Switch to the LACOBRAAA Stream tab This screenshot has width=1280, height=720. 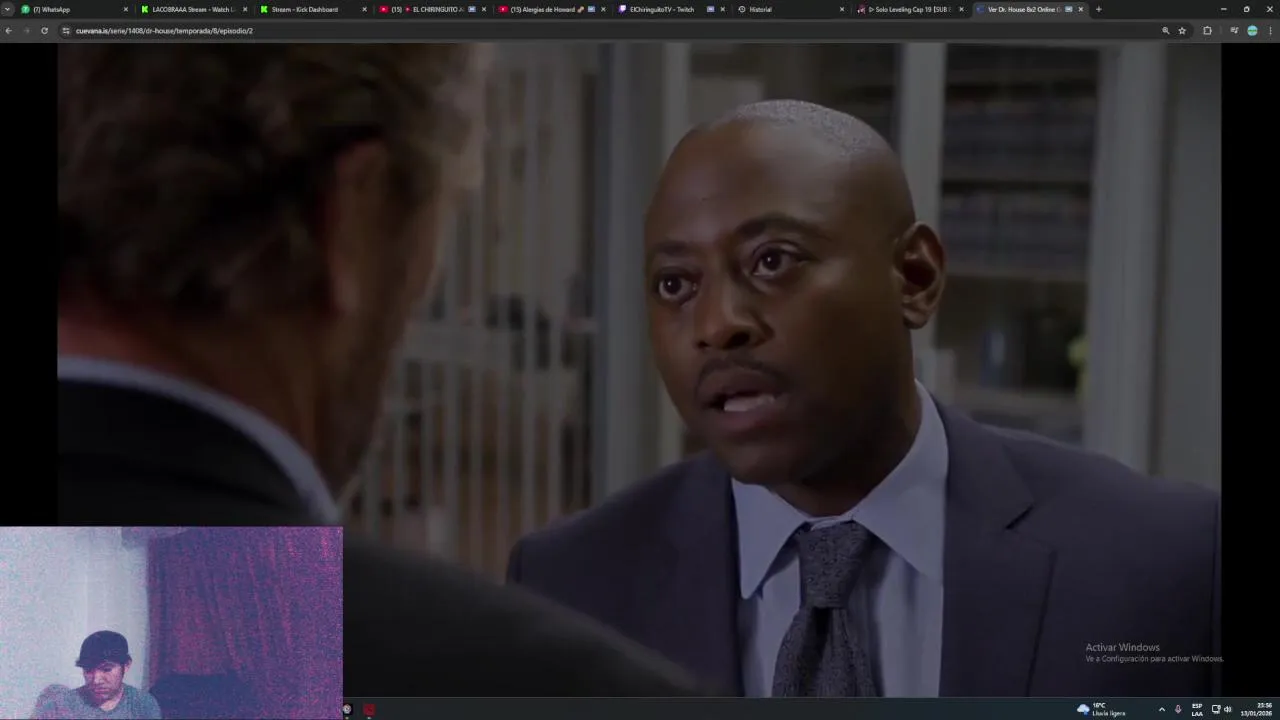193,9
